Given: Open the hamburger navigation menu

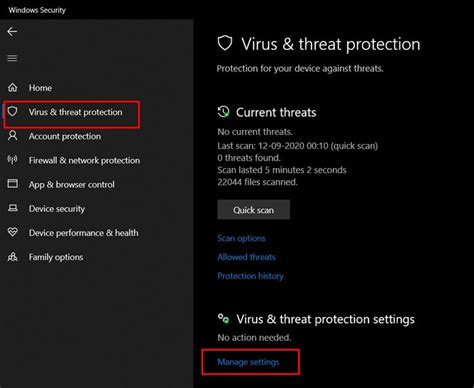Looking at the screenshot, I should 12,58.
